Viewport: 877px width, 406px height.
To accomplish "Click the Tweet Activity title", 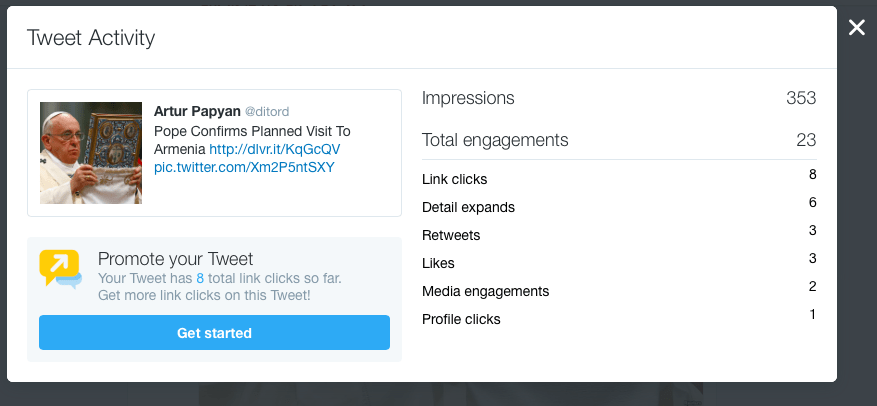I will 91,38.
